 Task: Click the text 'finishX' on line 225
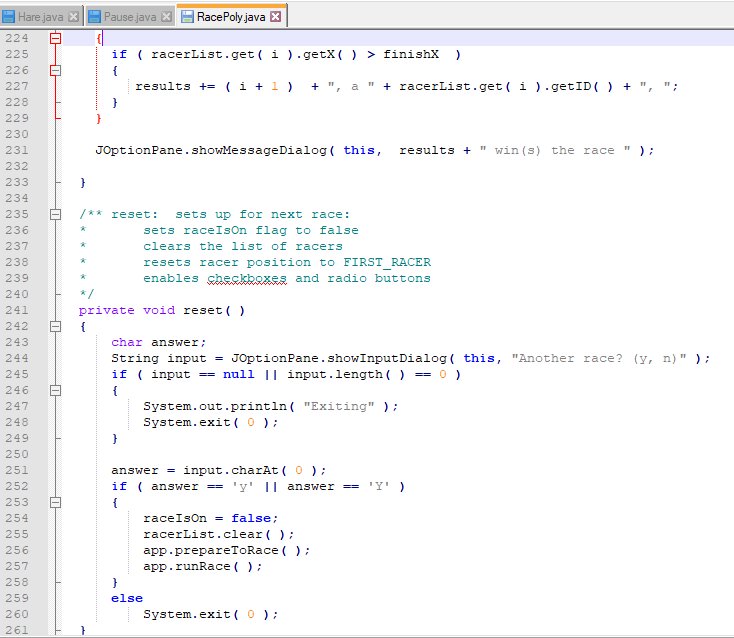[411, 54]
